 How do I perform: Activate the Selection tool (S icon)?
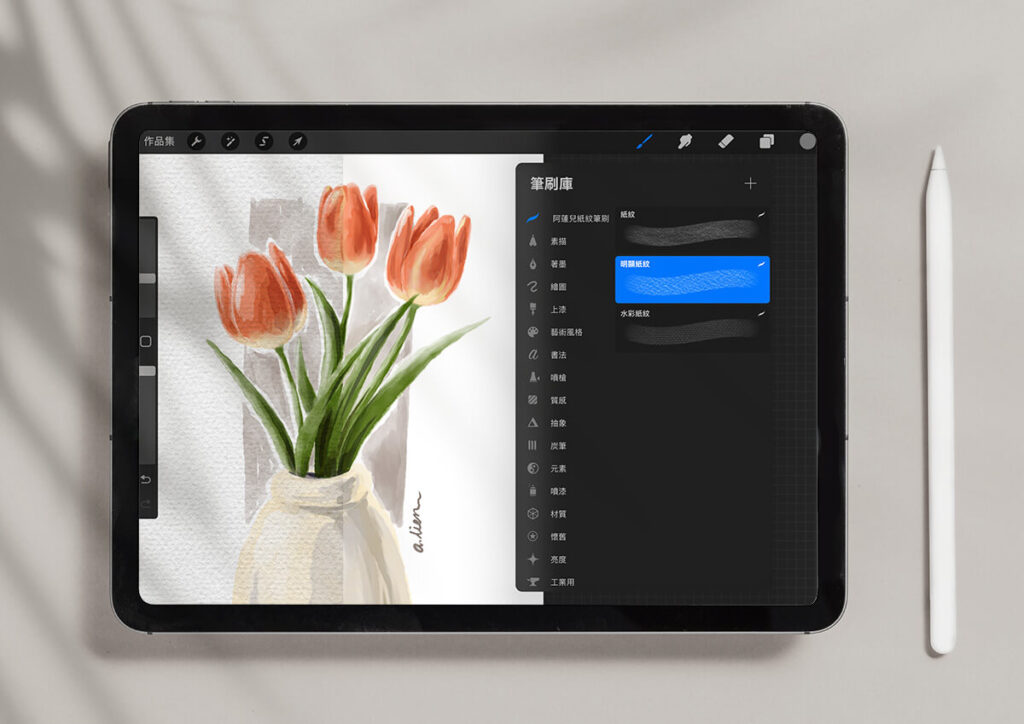[x=264, y=141]
